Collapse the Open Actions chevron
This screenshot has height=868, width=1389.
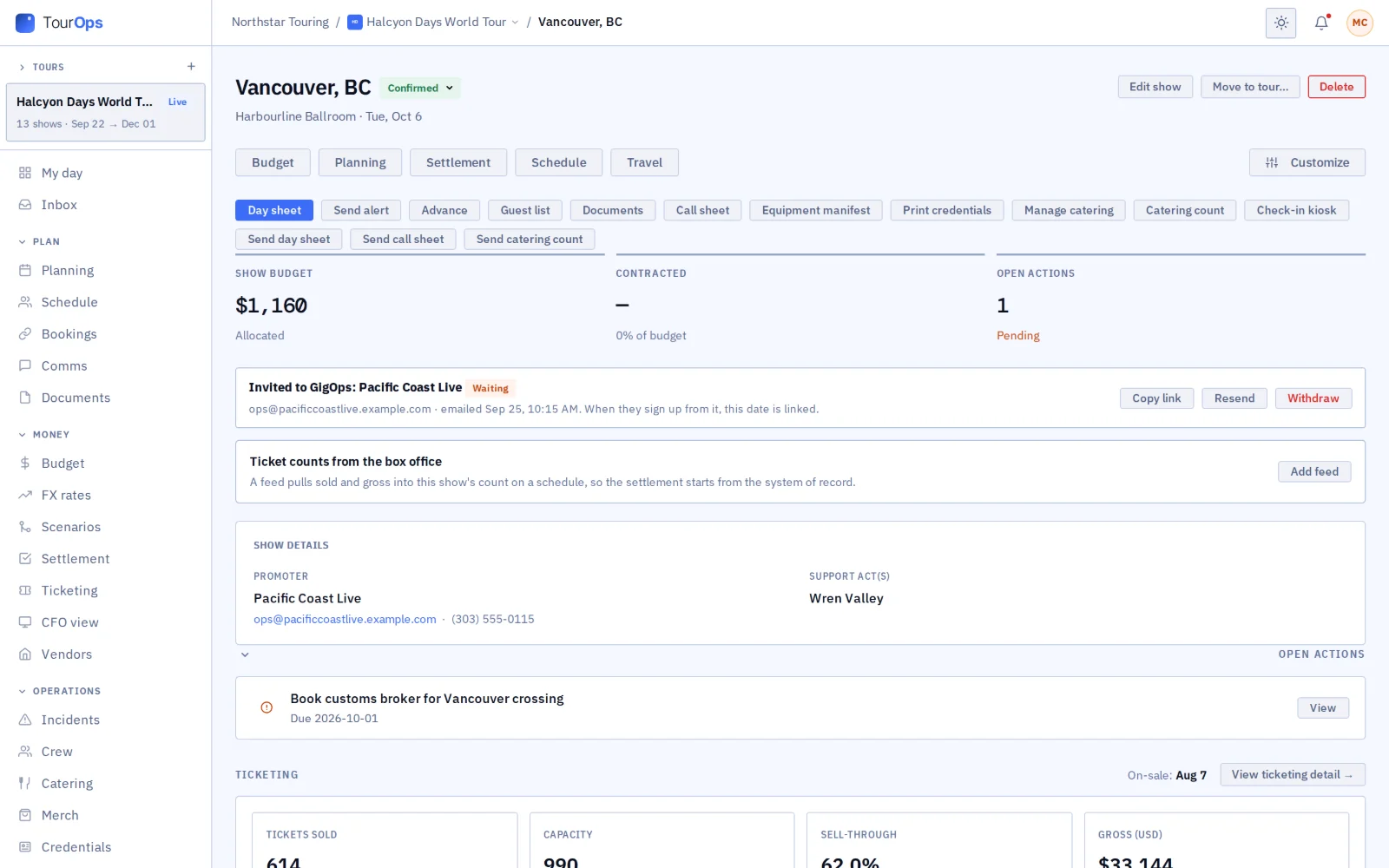coord(245,654)
